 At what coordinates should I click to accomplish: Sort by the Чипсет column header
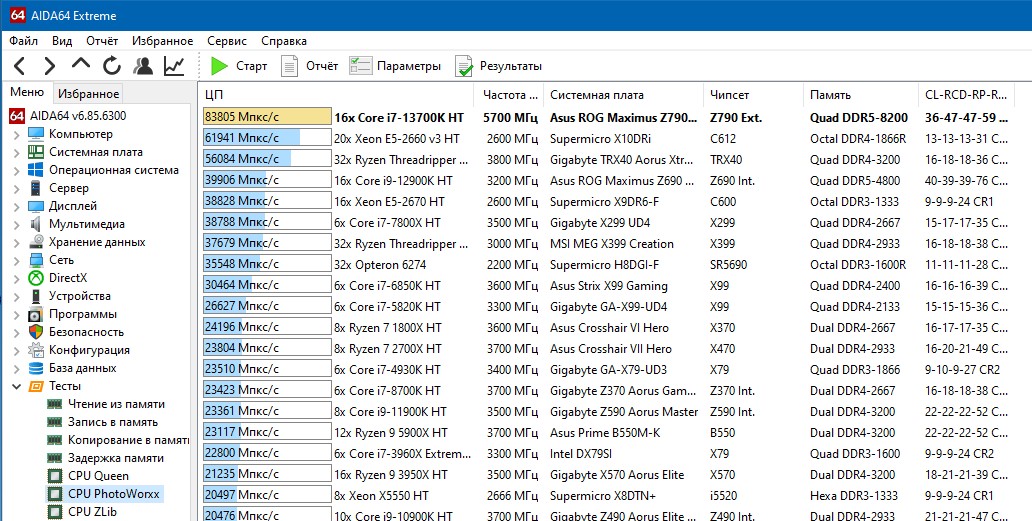click(x=753, y=95)
